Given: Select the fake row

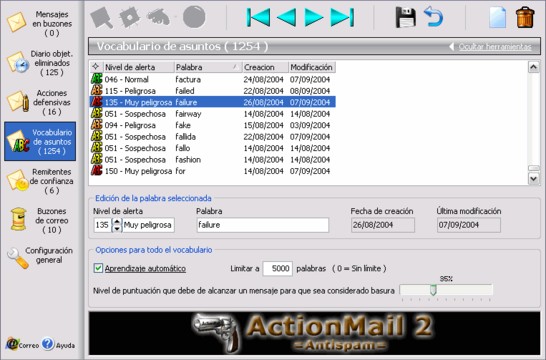Looking at the screenshot, I should (x=213, y=125).
